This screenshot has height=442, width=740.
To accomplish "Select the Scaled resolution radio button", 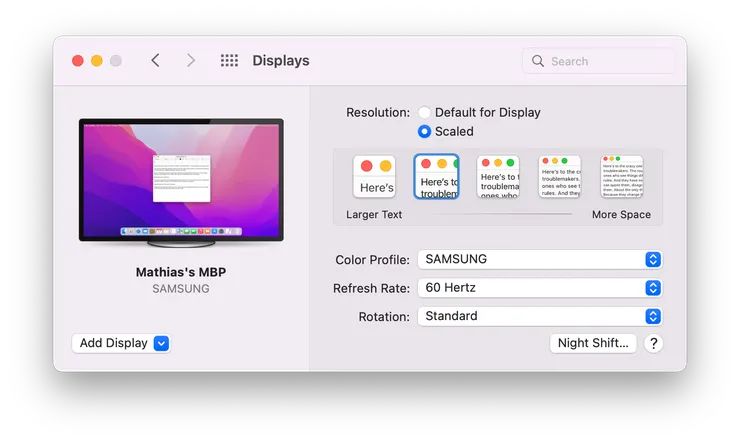I will point(424,131).
